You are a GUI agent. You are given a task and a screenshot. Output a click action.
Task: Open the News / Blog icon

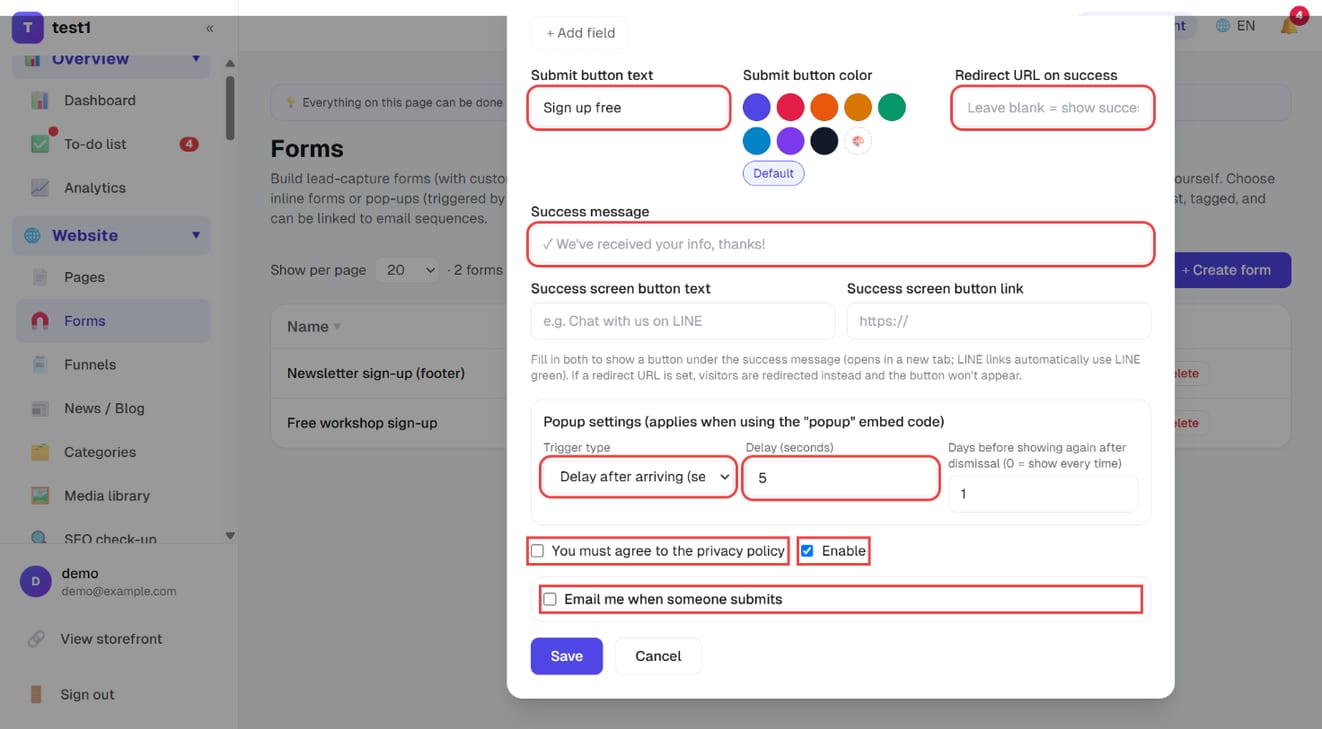(x=40, y=408)
